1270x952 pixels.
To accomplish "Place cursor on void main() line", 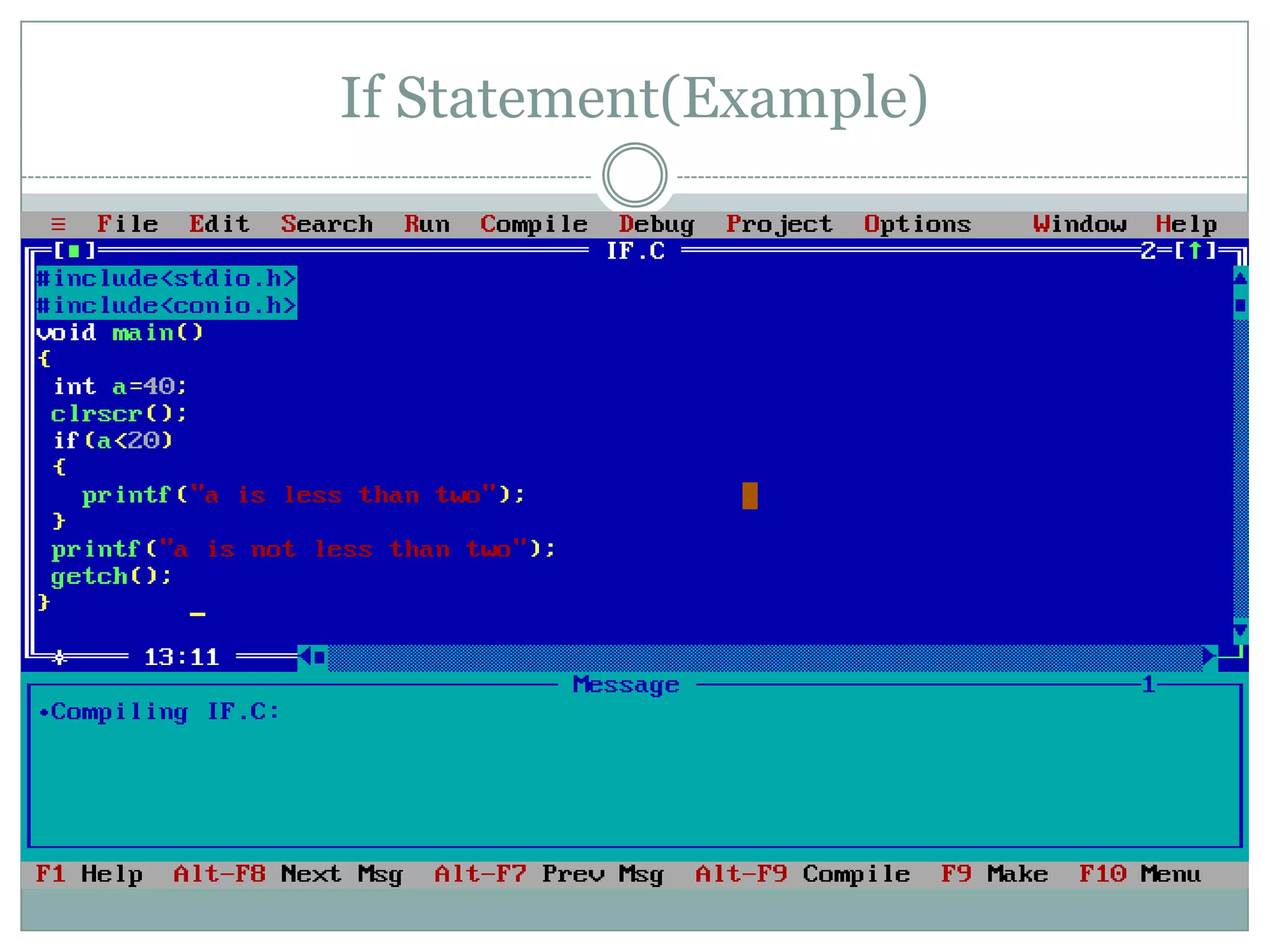I will (120, 332).
